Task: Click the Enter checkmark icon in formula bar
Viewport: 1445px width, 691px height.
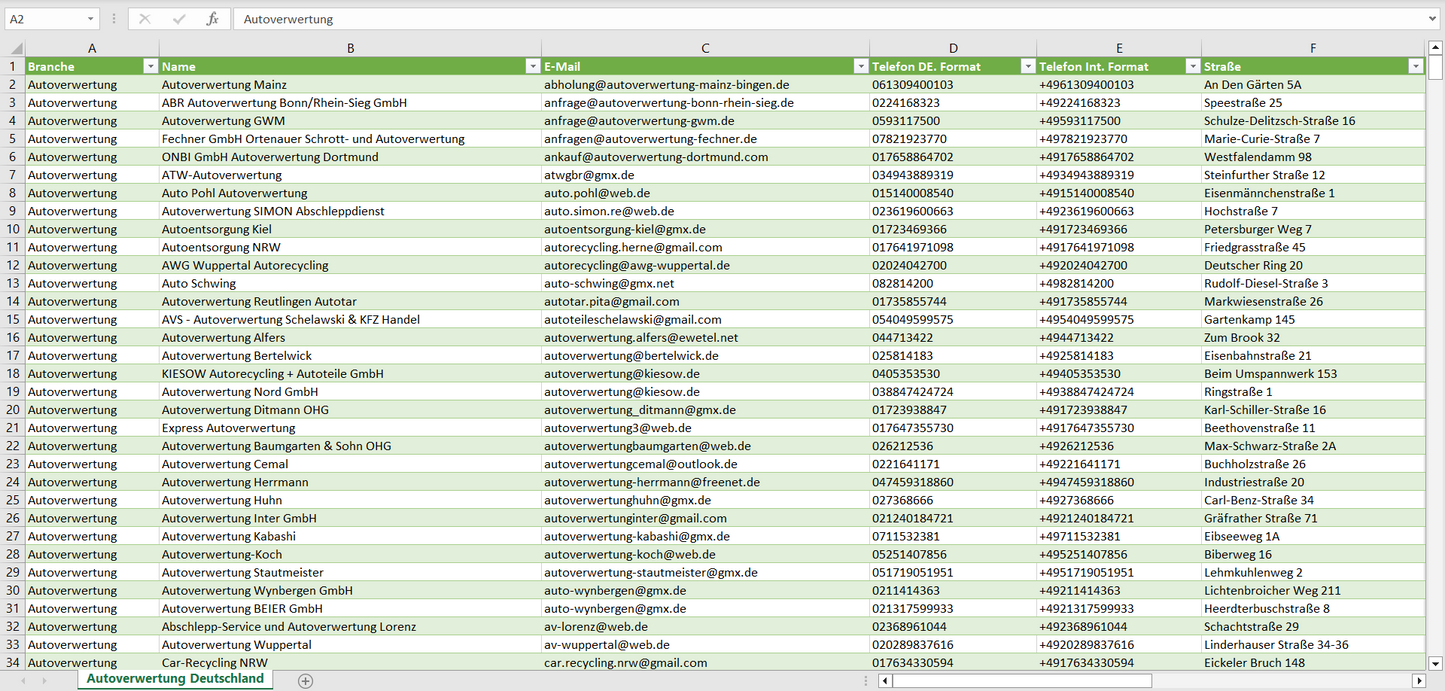Action: click(179, 19)
